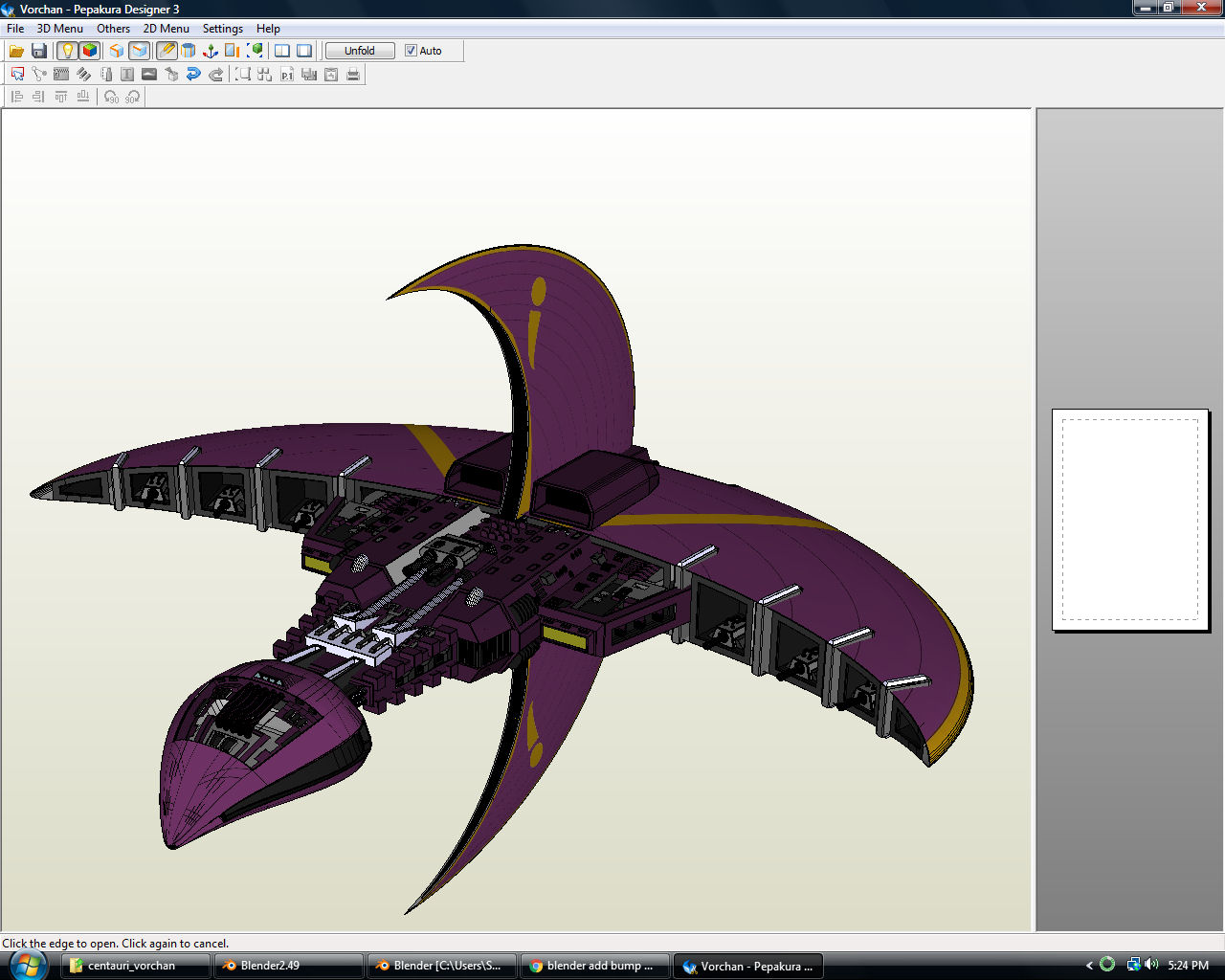The width and height of the screenshot is (1225, 980).
Task: Click the dashed square with corner icon
Action: pyautogui.click(x=243, y=74)
